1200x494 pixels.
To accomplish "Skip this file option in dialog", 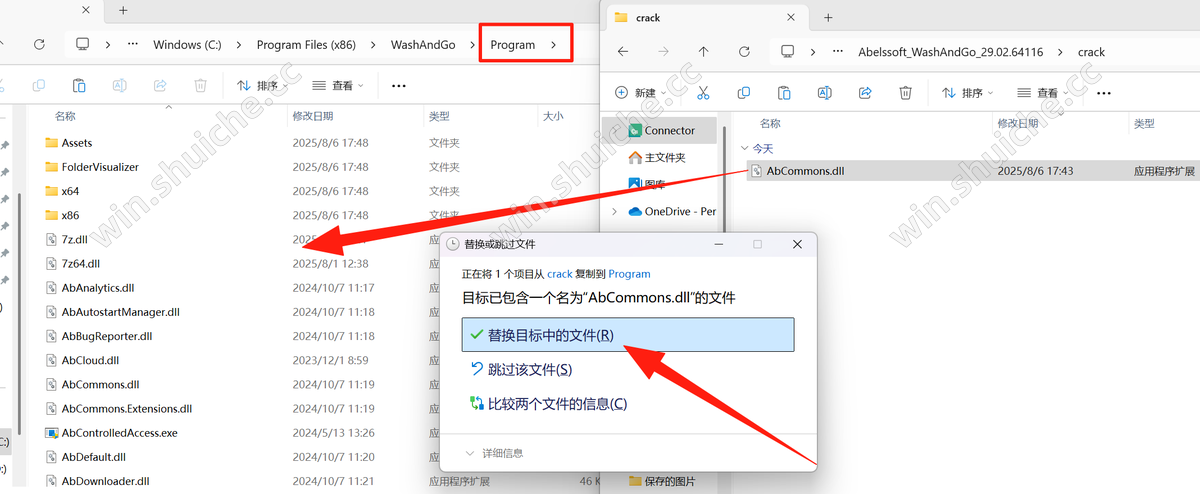I will point(521,370).
